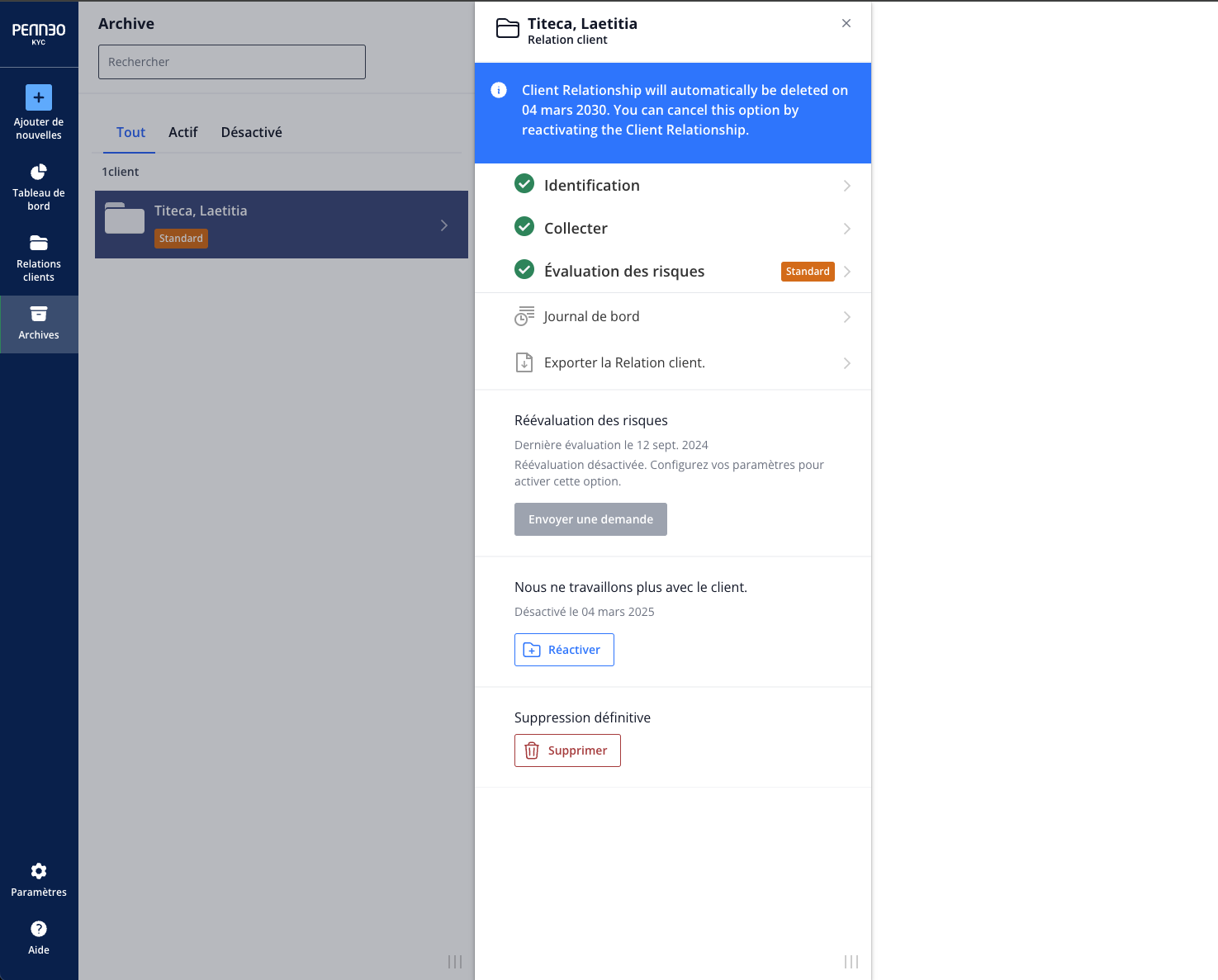Focus the Rechercher search field

click(x=232, y=62)
